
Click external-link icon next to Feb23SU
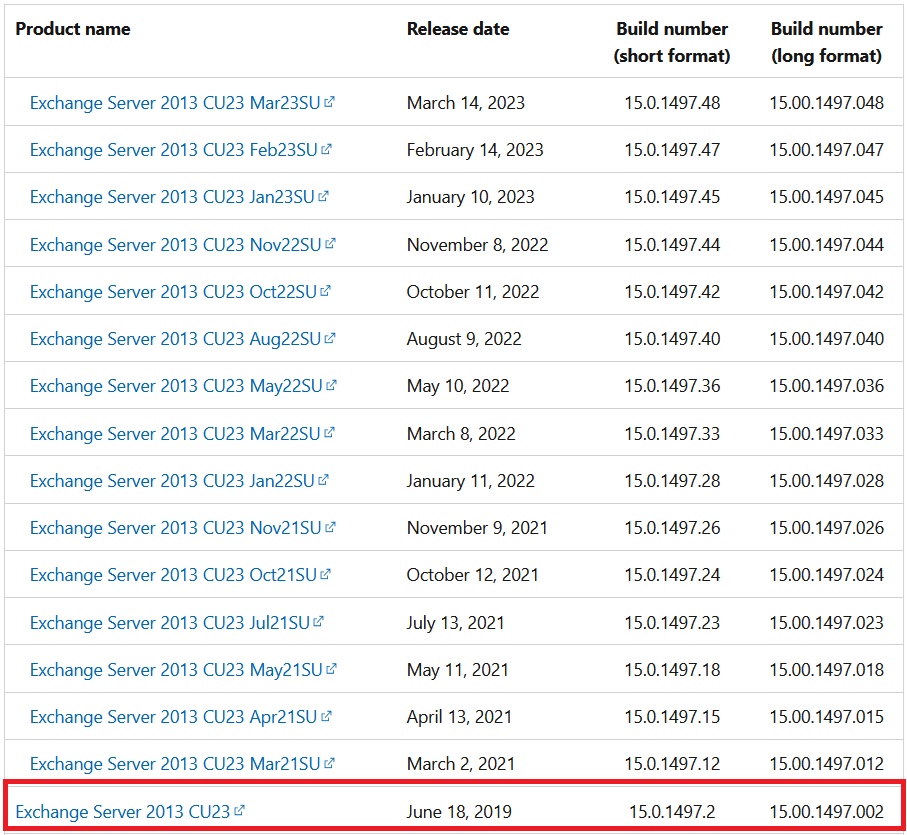[x=326, y=149]
